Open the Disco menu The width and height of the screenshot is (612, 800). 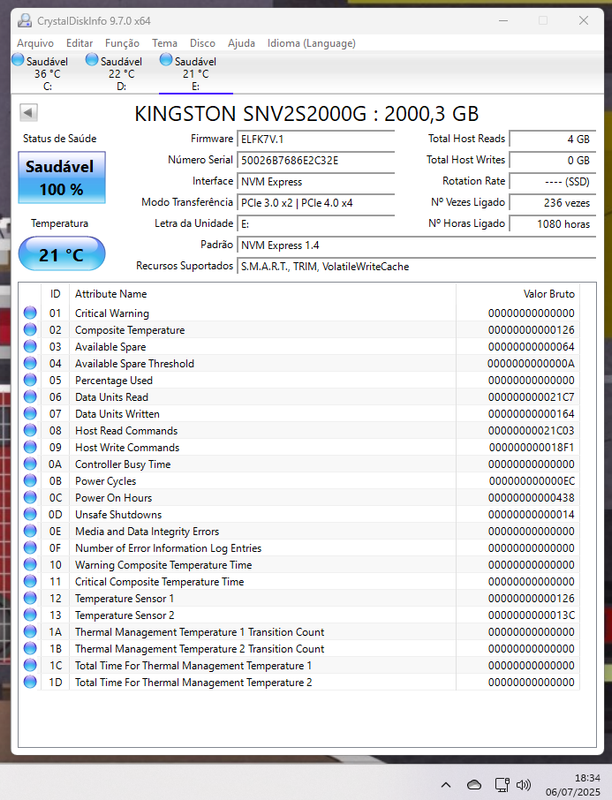202,43
